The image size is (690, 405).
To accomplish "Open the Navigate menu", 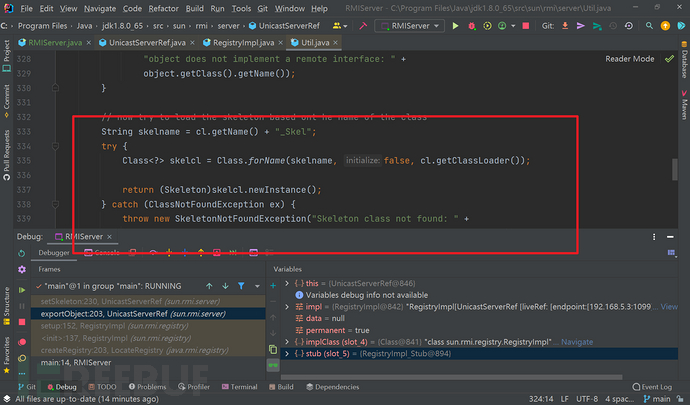I will click(100, 8).
